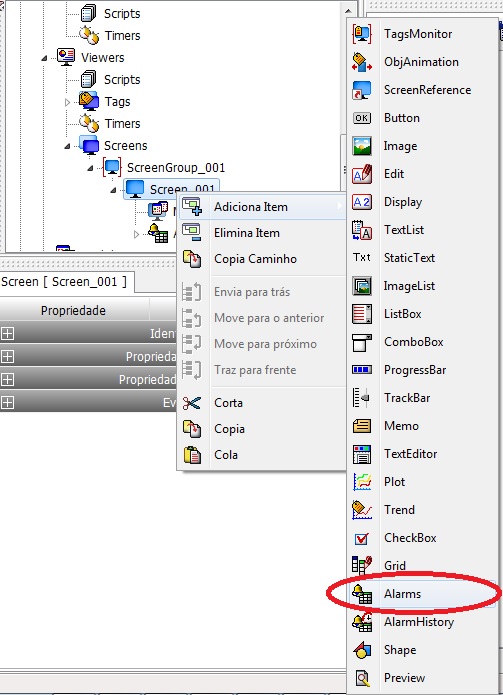Select the Screen [ Screen_001 ] tab
Viewport: 503px width, 695px height.
[x=65, y=282]
